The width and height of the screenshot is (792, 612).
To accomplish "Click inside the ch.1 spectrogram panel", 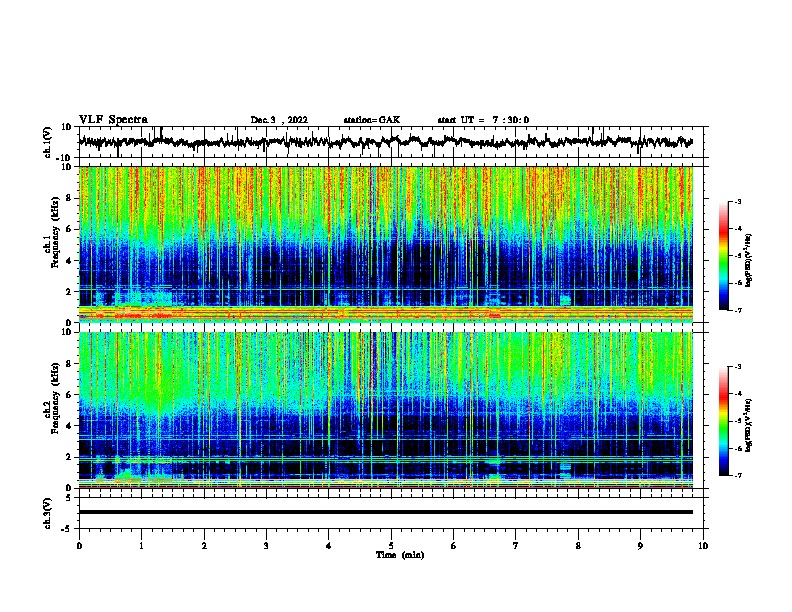I will 386,244.
